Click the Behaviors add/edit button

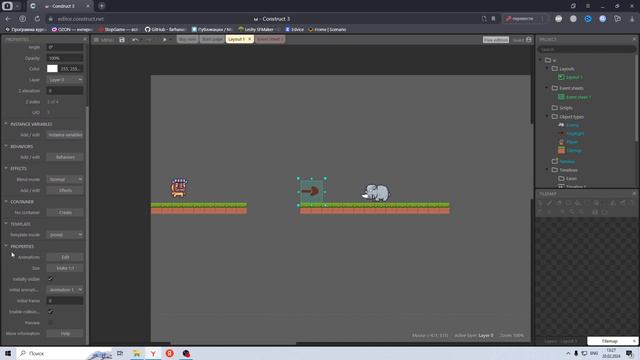[65, 157]
